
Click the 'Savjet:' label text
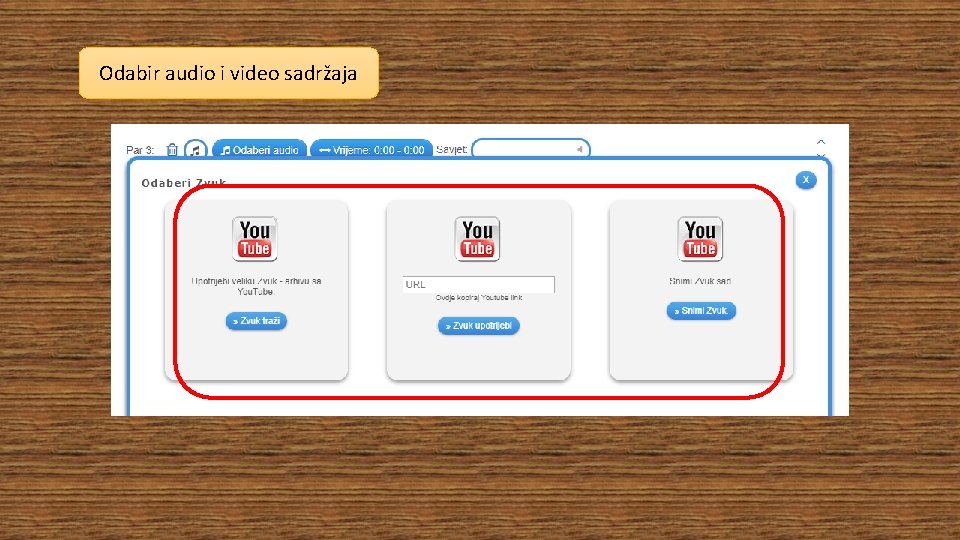452,149
